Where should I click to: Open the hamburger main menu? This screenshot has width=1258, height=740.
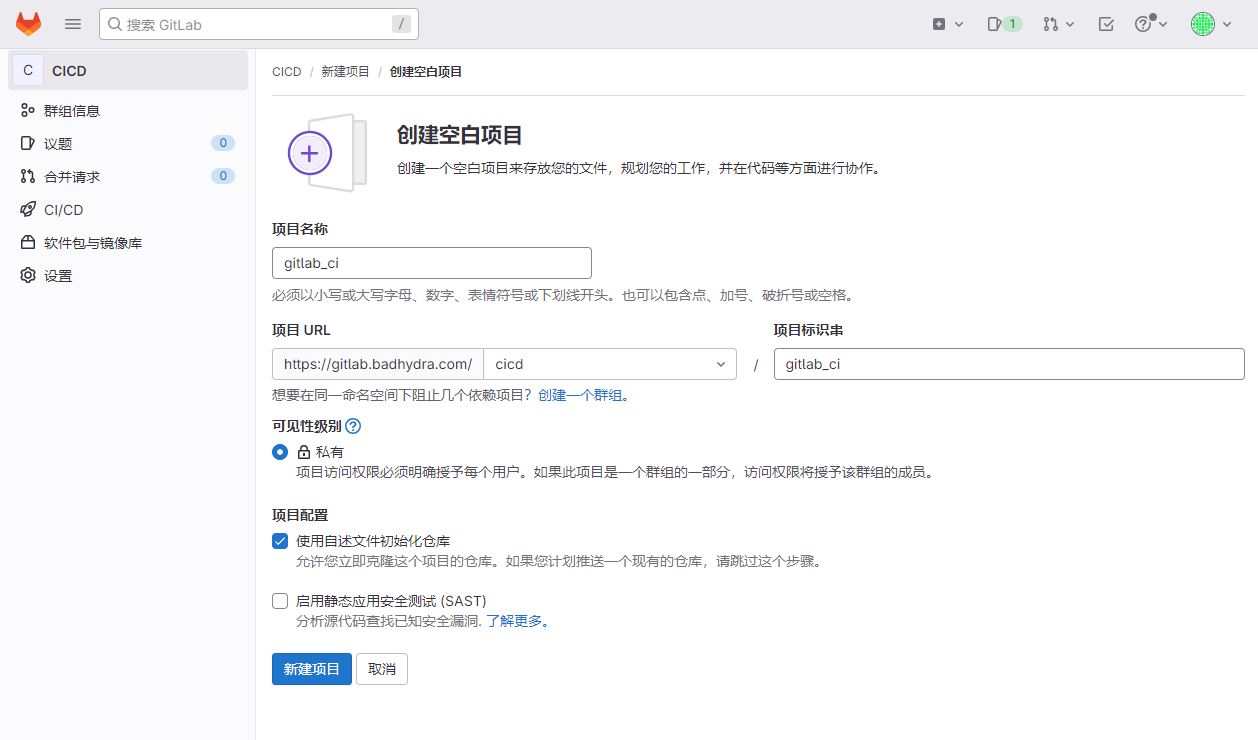coord(73,24)
